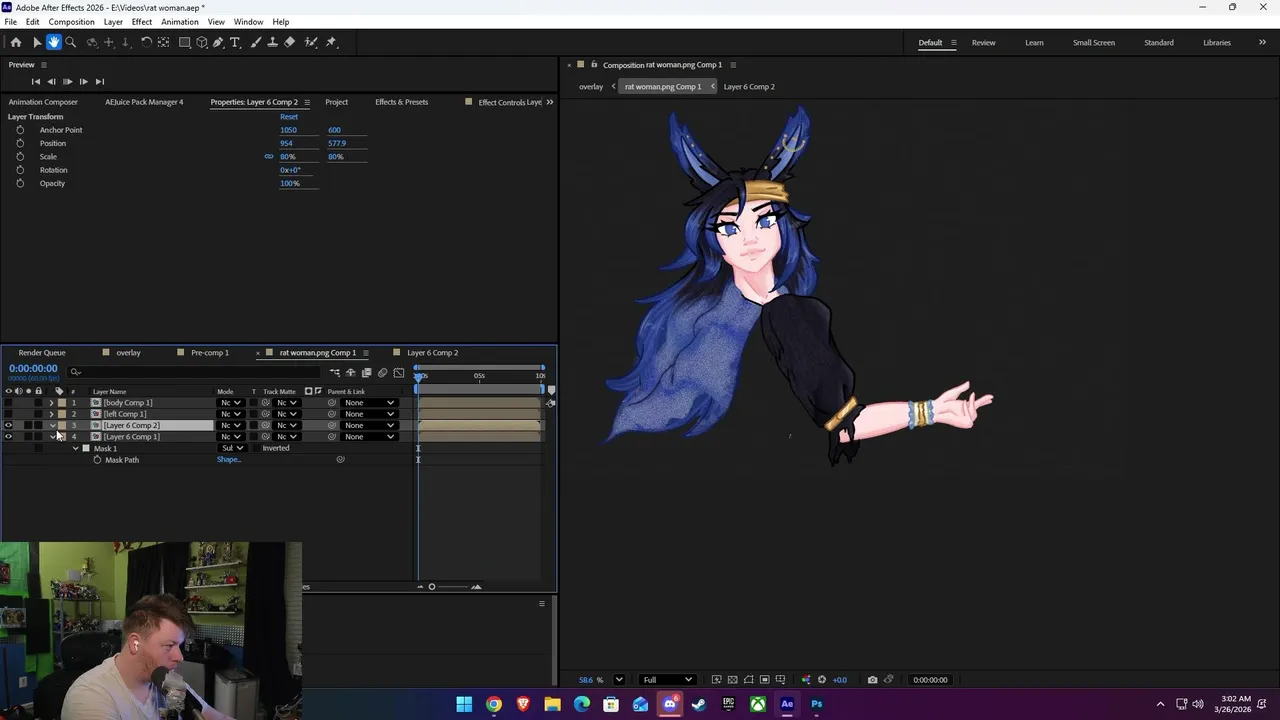Step back one frame in Preview
The height and width of the screenshot is (720, 1280).
click(x=51, y=81)
